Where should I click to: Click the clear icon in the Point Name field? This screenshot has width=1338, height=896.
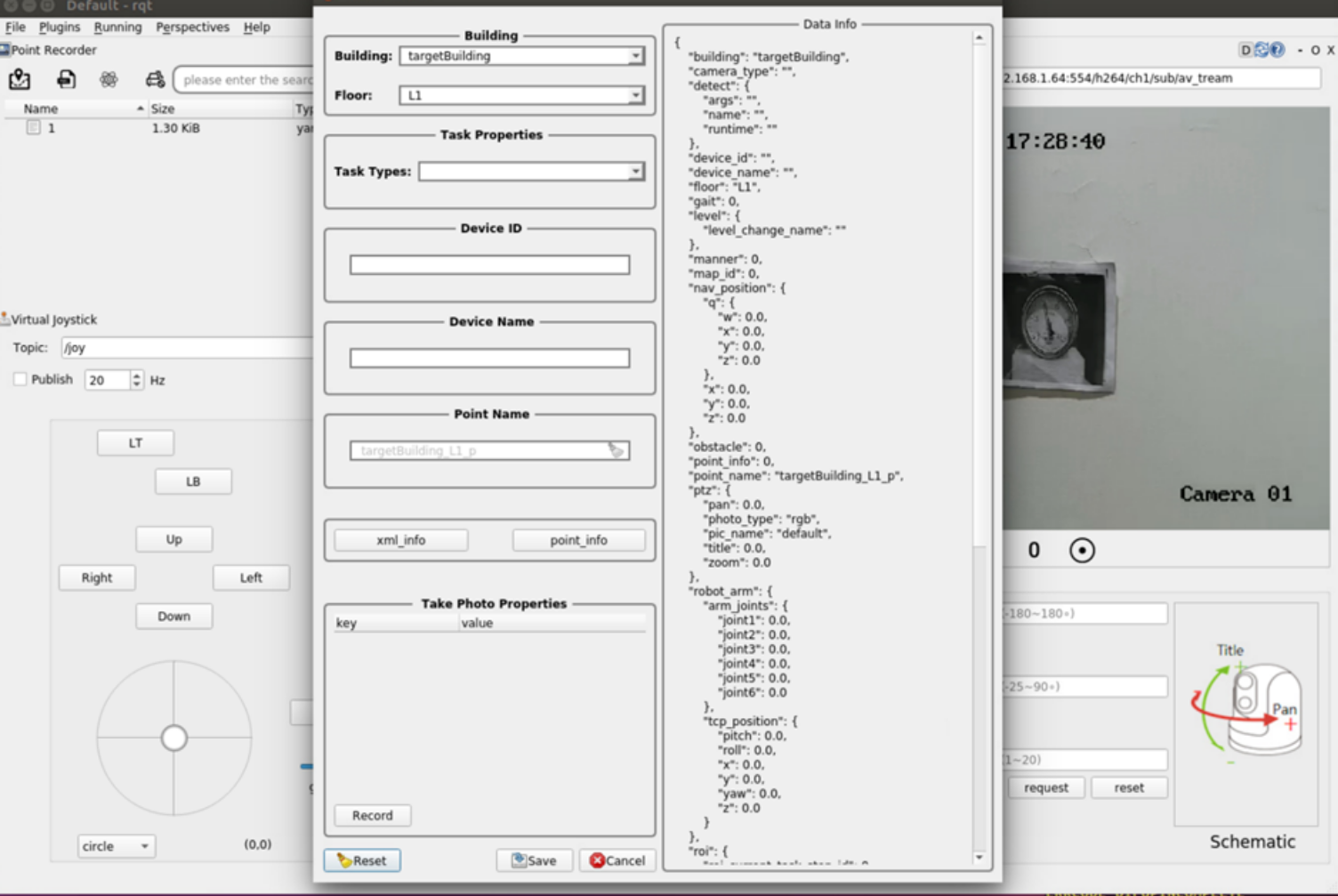(617, 451)
